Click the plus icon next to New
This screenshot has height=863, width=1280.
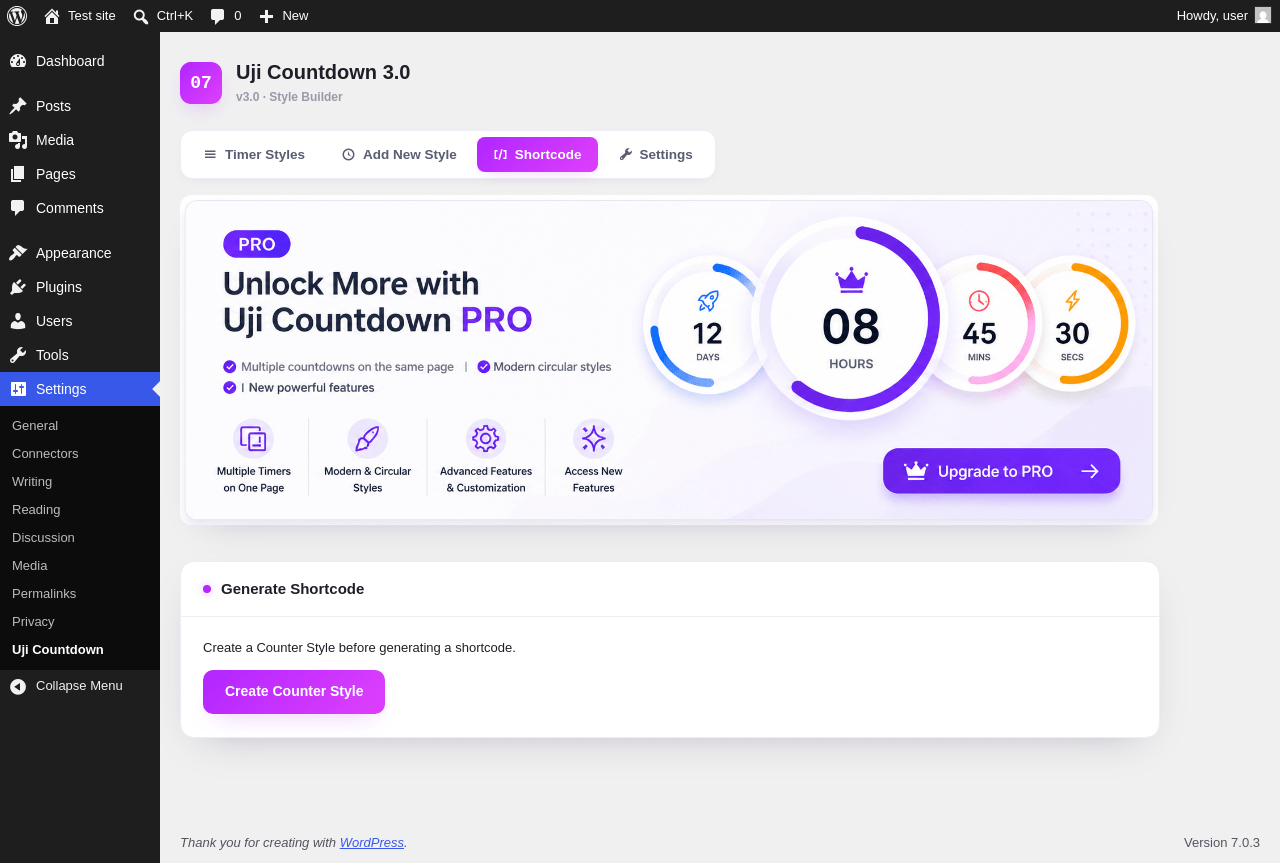coord(266,16)
